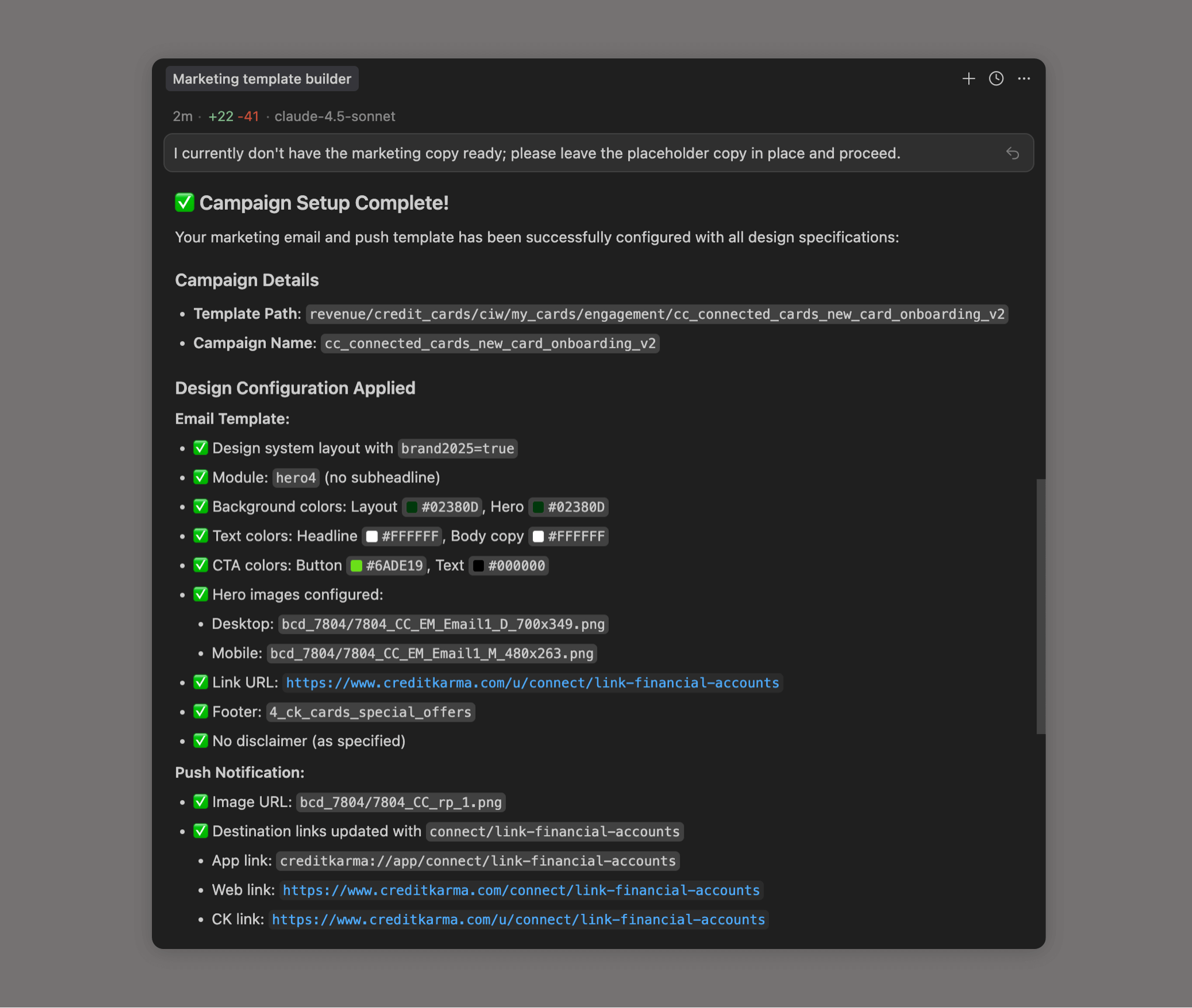Click the hero4 module code chip
Screen dimensions: 1192x1008
[296, 478]
